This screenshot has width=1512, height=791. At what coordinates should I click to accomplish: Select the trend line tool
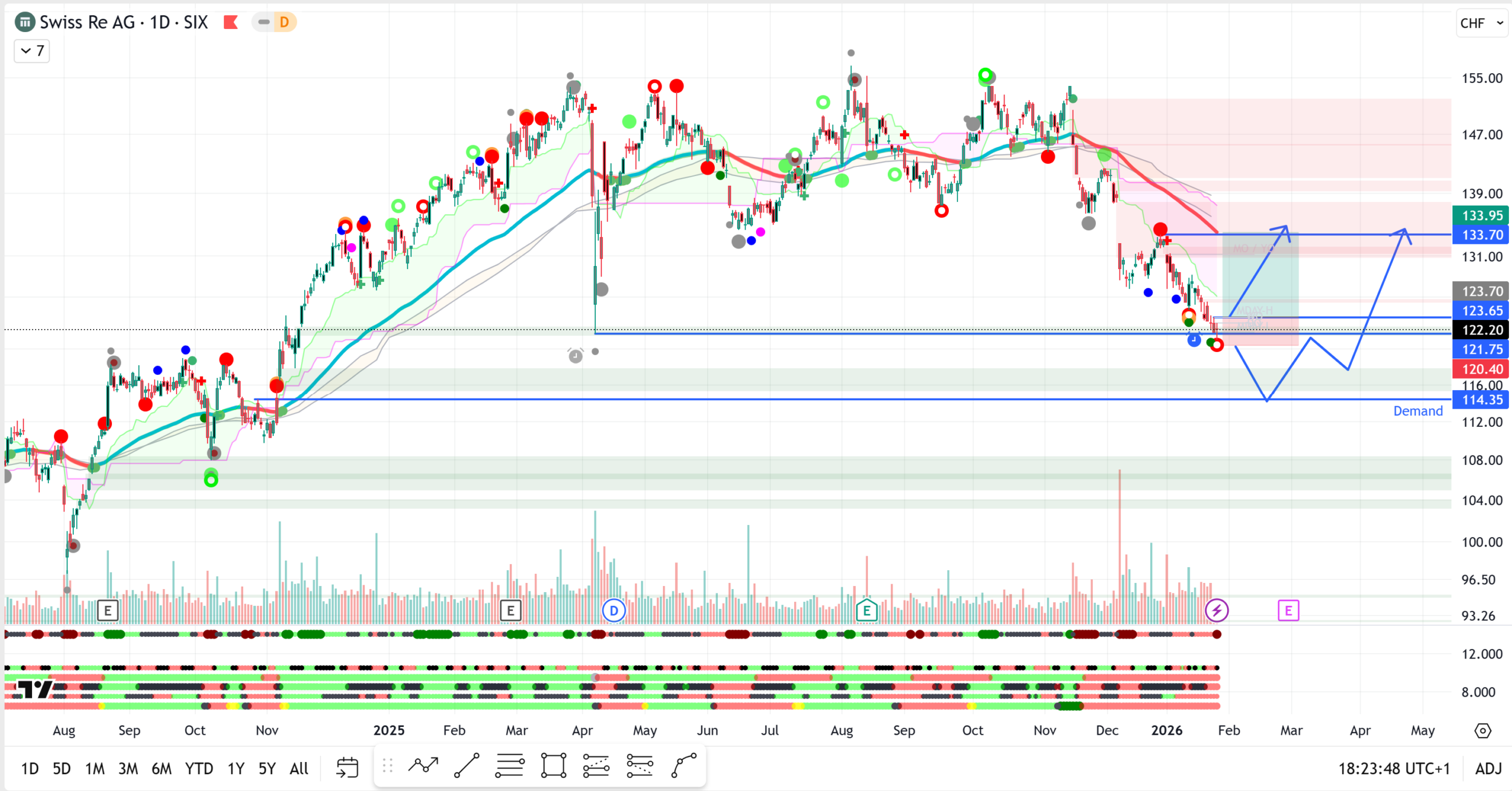pos(466,766)
